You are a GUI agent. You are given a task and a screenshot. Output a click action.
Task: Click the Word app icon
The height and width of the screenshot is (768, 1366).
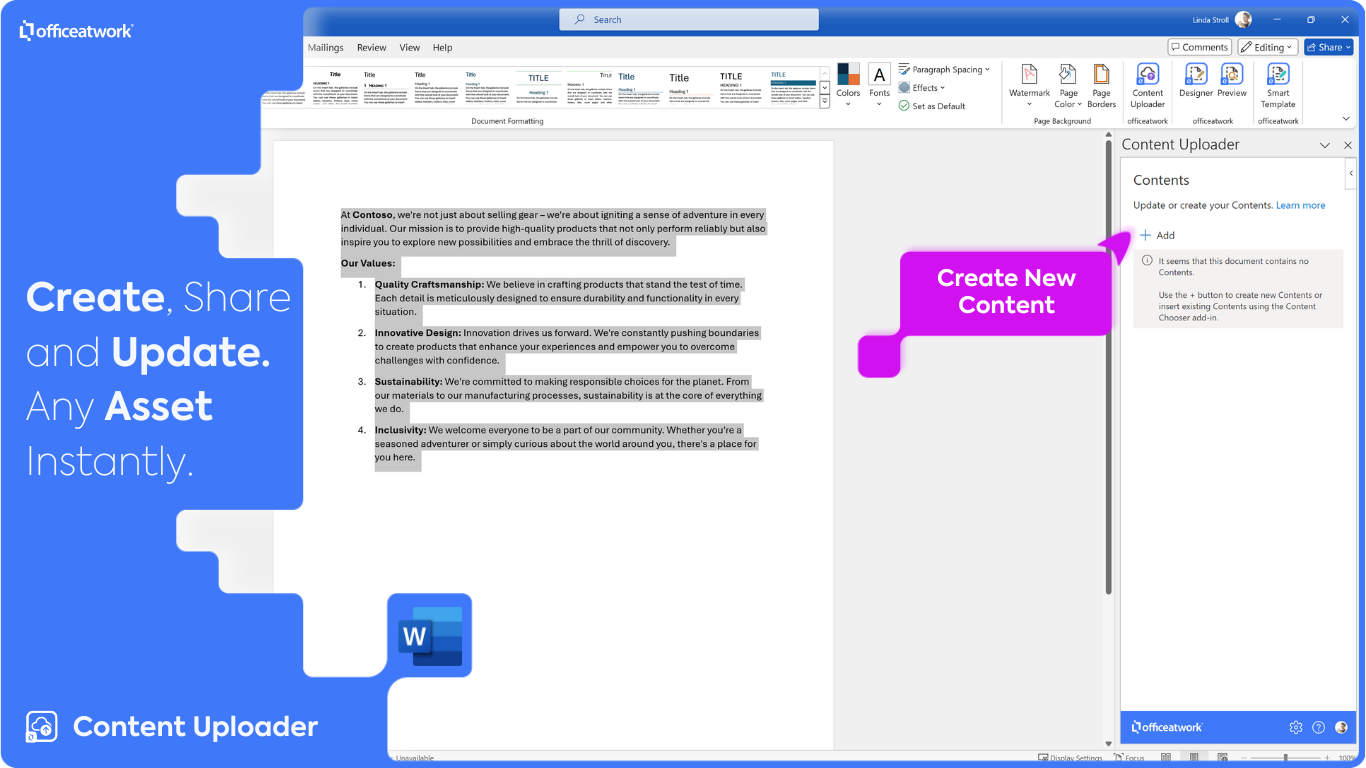[430, 635]
